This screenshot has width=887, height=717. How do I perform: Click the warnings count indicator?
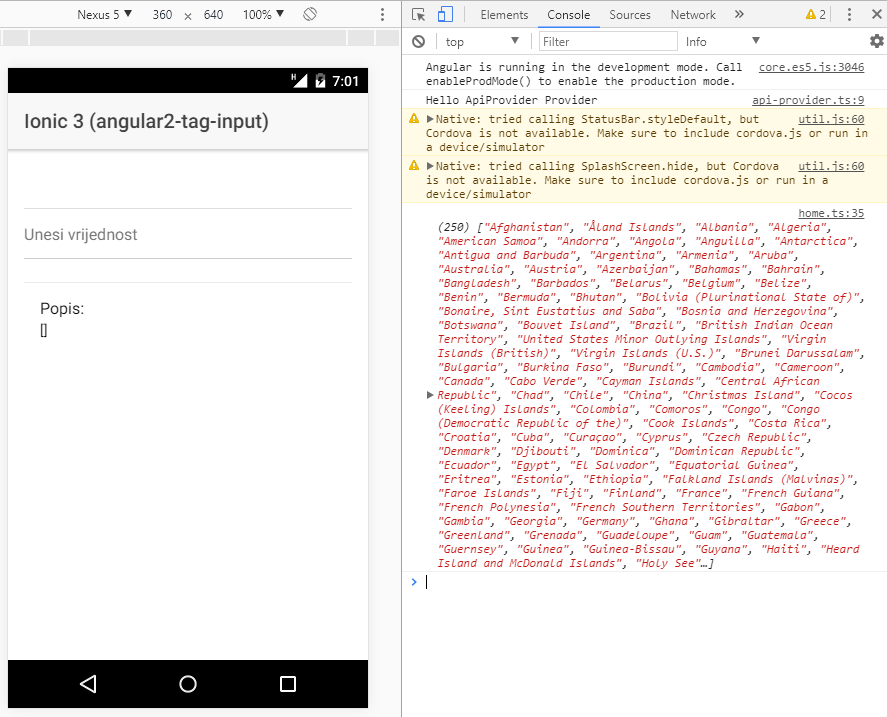816,15
